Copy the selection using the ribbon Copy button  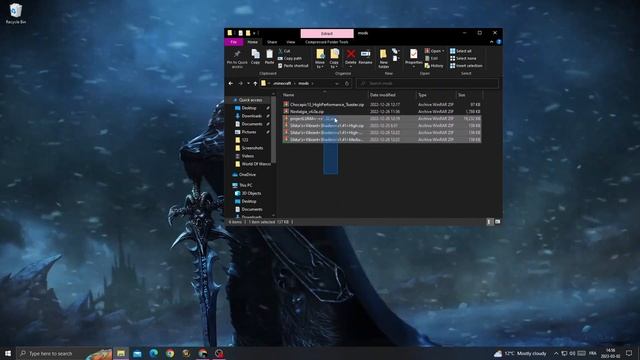tap(256, 57)
